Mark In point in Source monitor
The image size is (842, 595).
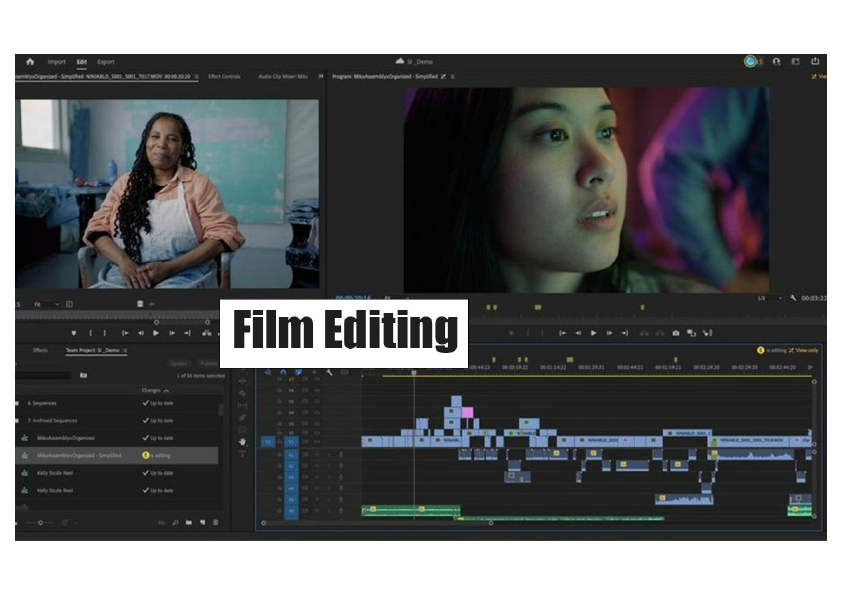click(x=91, y=333)
